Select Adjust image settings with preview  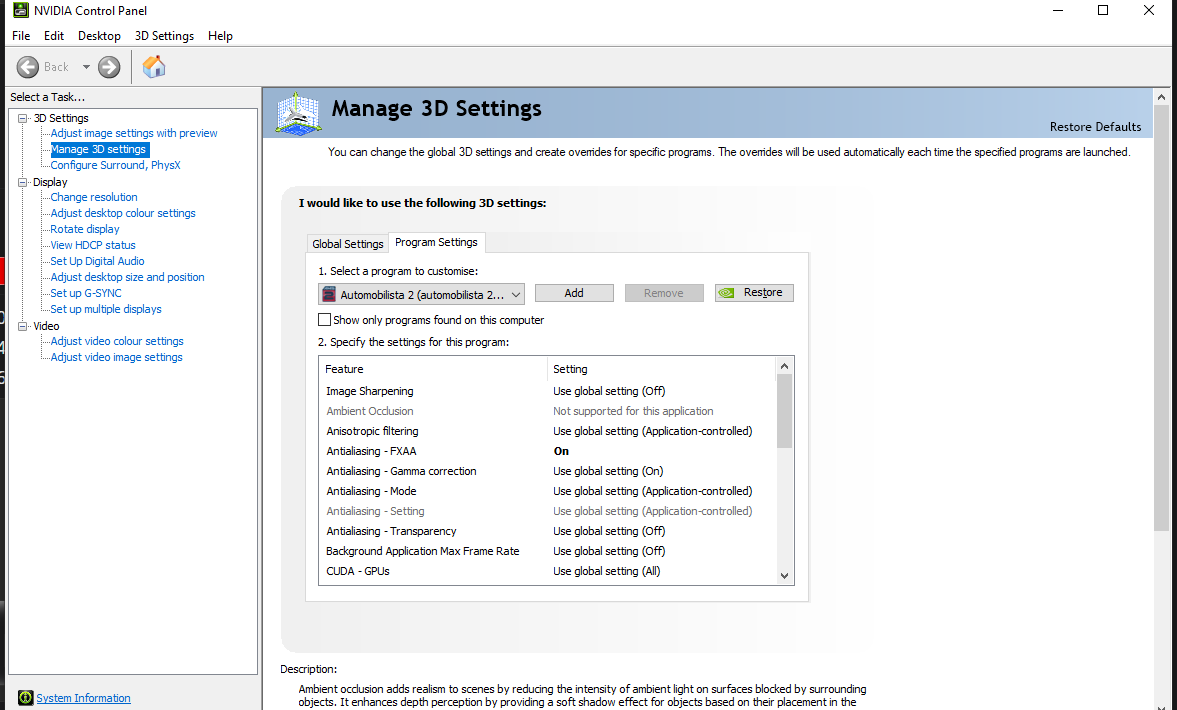134,133
